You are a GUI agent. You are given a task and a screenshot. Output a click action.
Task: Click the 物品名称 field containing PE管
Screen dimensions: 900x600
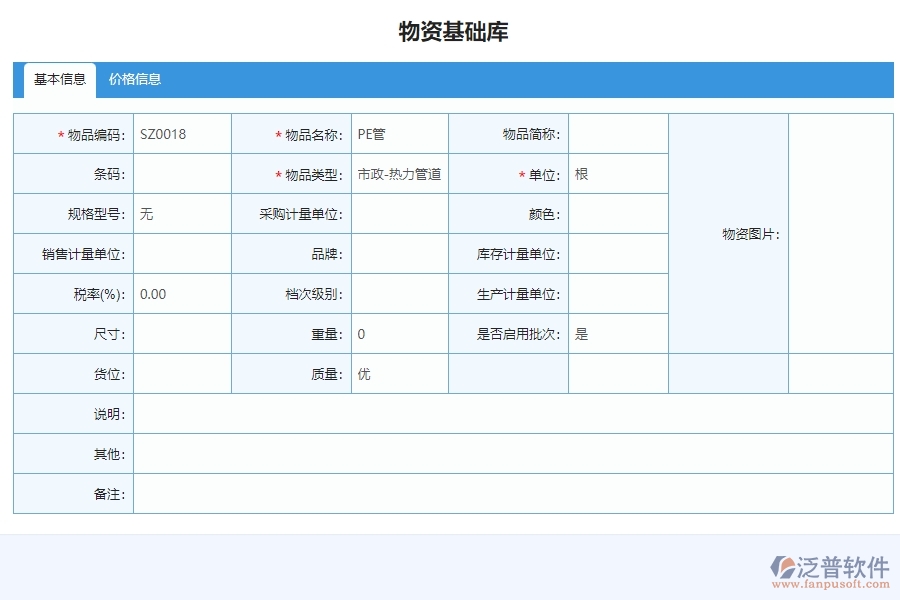click(x=398, y=133)
